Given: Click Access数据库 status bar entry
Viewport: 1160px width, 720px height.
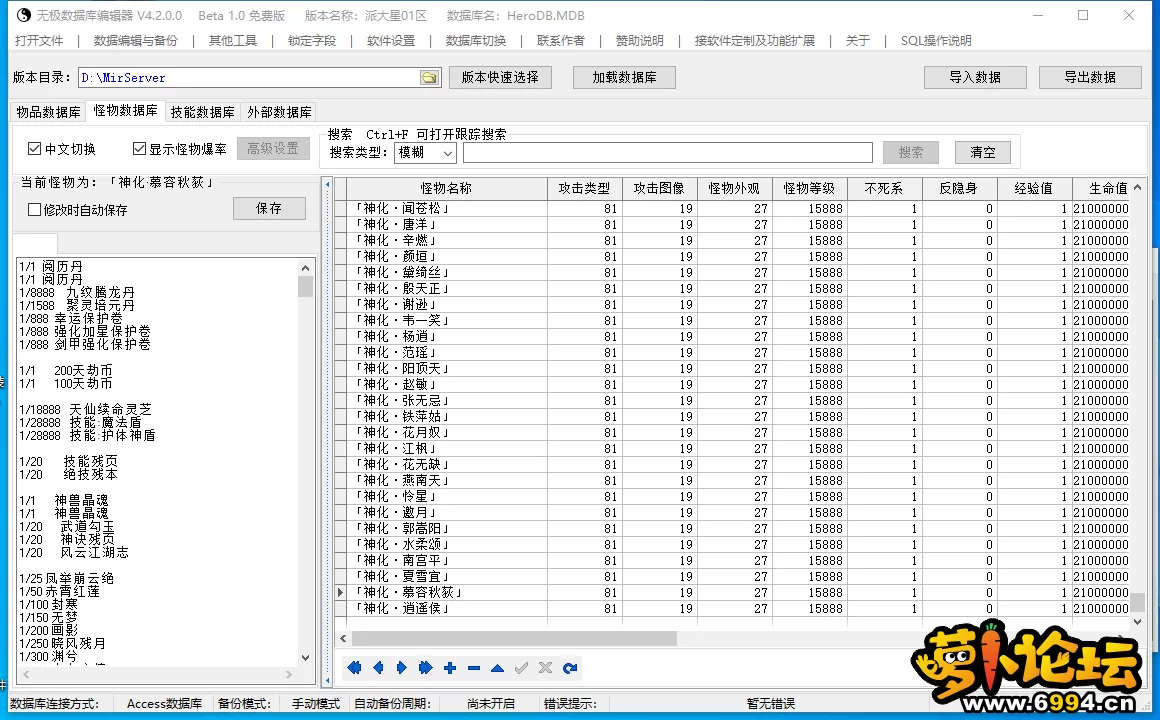Looking at the screenshot, I should [164, 703].
